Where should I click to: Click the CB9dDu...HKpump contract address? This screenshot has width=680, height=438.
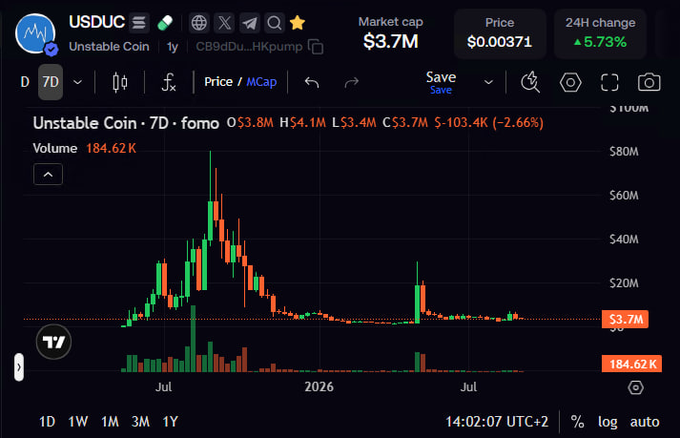click(249, 46)
